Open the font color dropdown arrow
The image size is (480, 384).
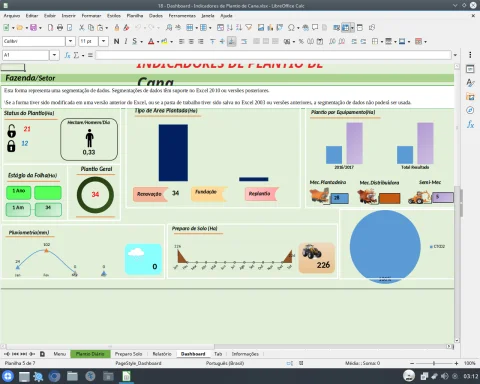pos(158,42)
